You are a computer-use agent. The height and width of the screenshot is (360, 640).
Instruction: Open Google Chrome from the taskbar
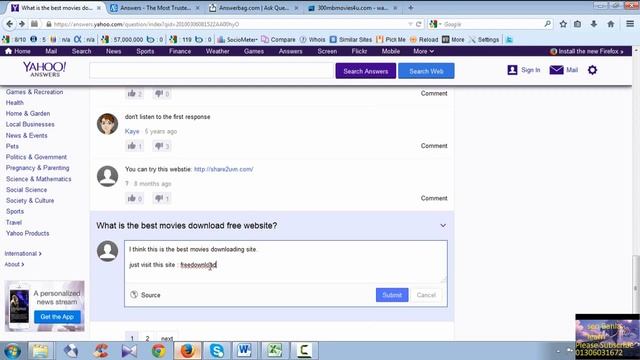159,351
